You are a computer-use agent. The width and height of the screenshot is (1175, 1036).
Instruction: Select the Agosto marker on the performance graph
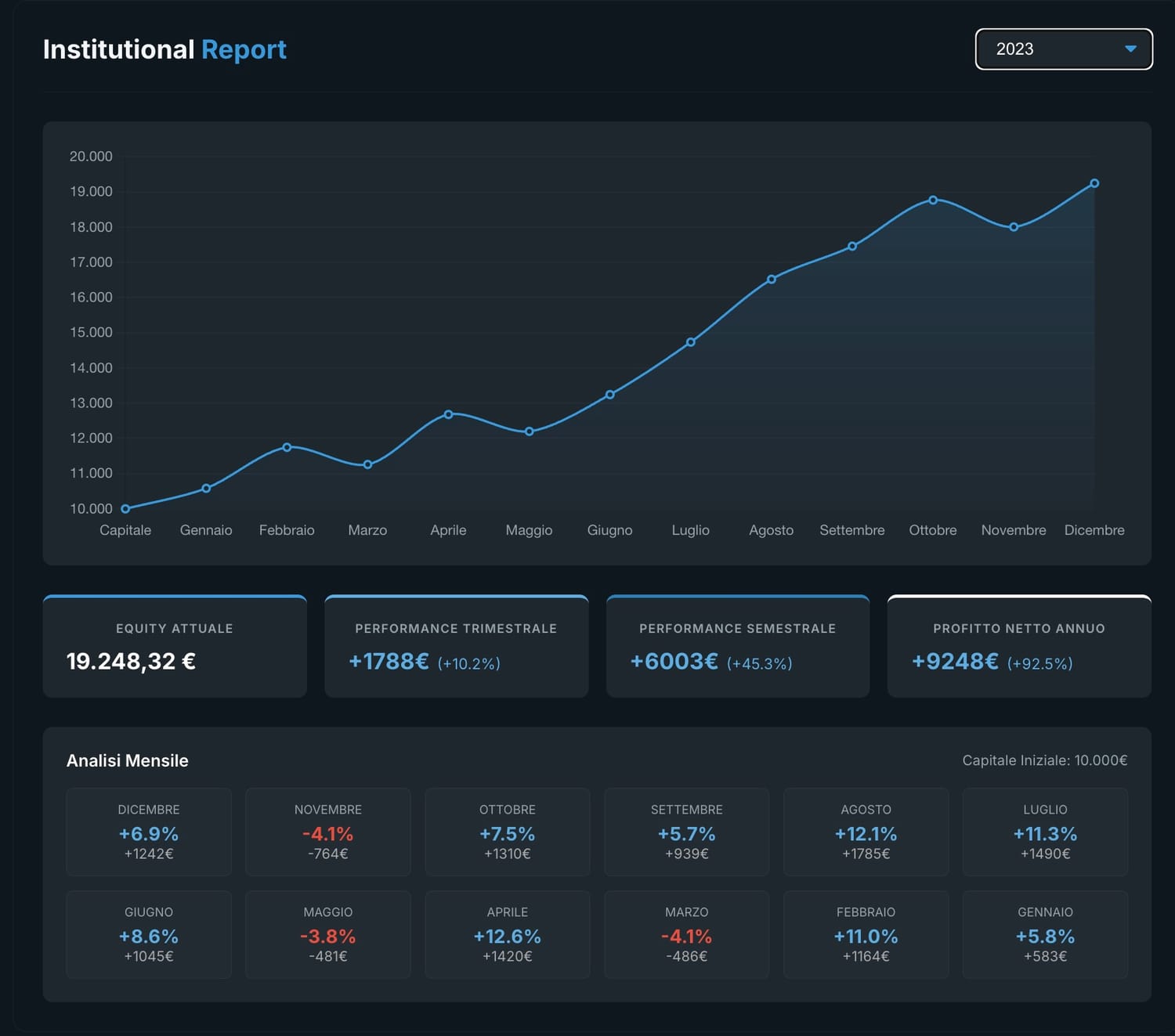[771, 277]
